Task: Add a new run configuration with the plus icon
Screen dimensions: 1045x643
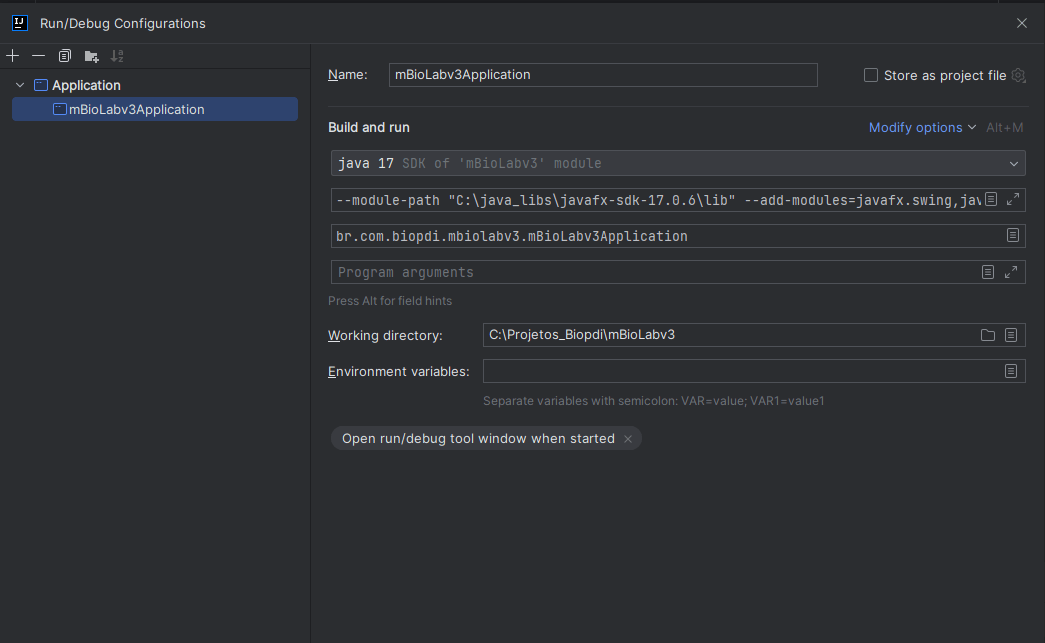Action: [12, 56]
